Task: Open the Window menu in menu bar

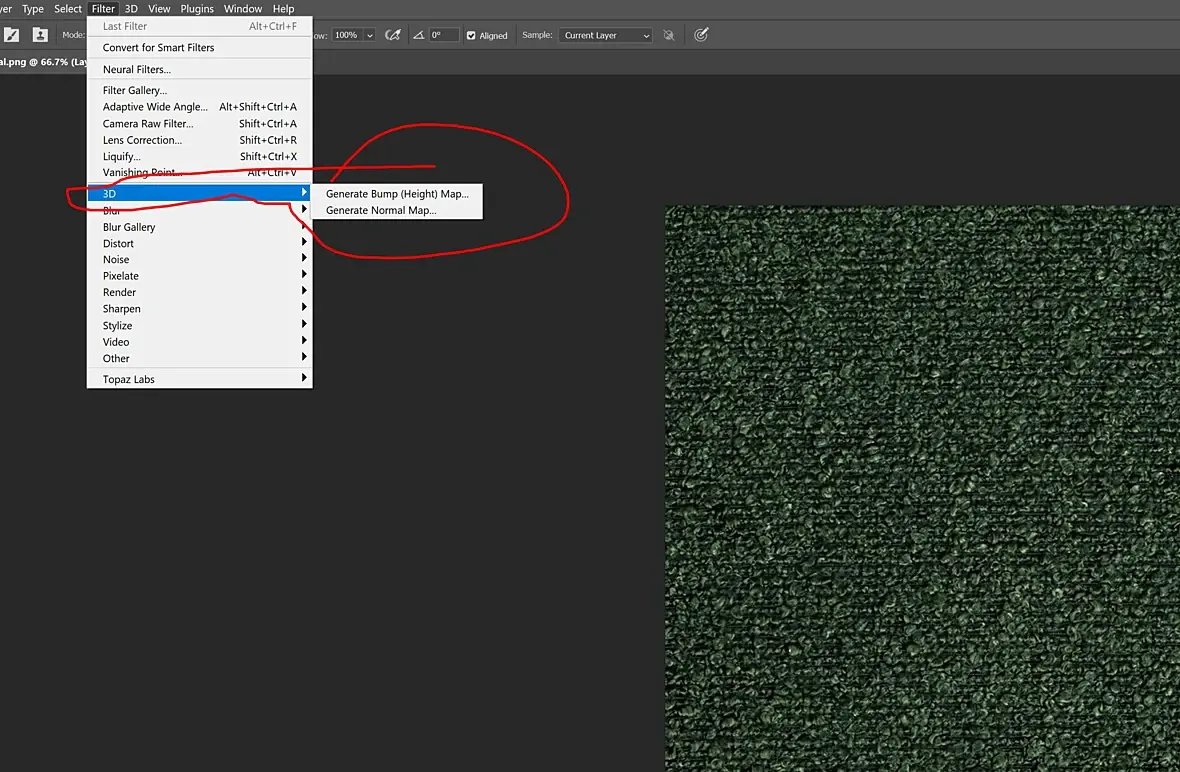Action: (x=243, y=9)
